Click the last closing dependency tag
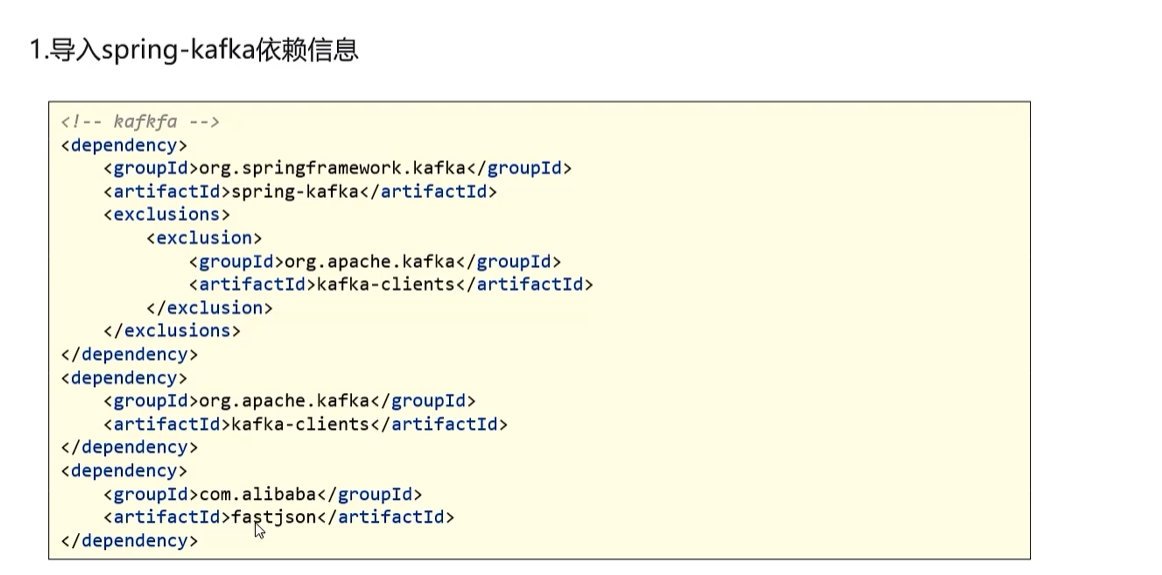The width and height of the screenshot is (1162, 575). [x=130, y=541]
